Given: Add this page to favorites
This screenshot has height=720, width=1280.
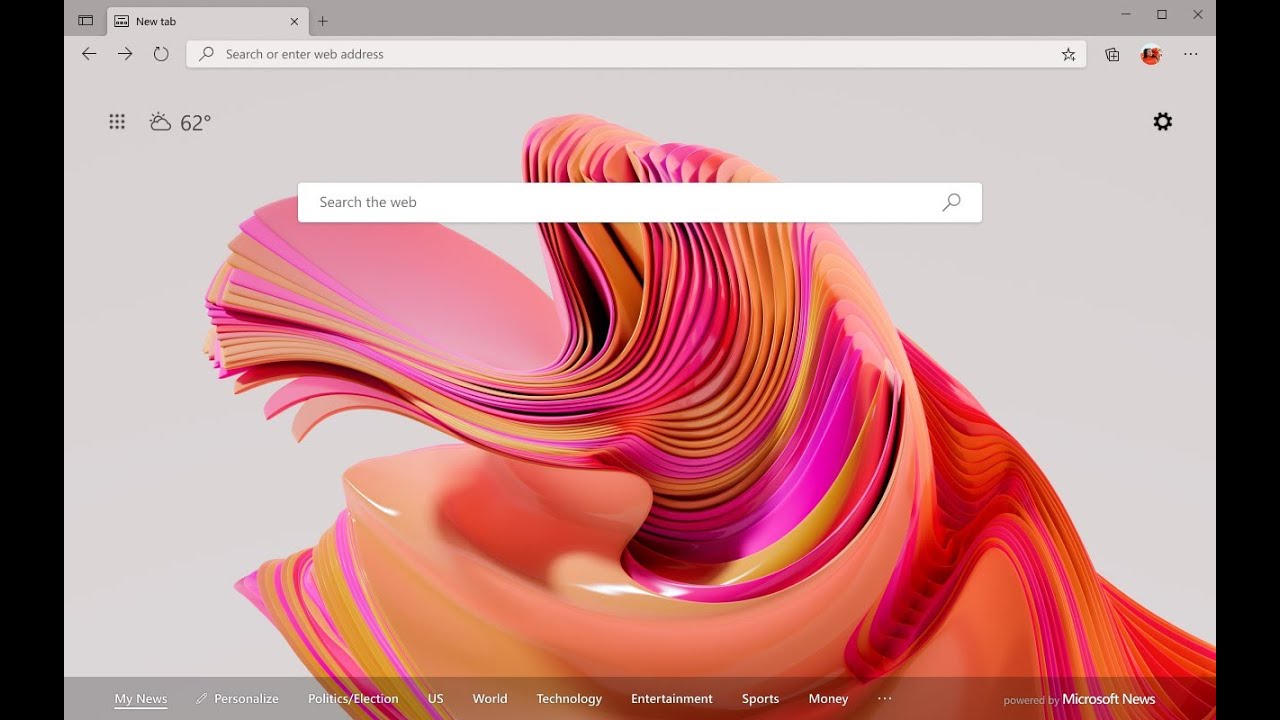Looking at the screenshot, I should (x=1068, y=55).
